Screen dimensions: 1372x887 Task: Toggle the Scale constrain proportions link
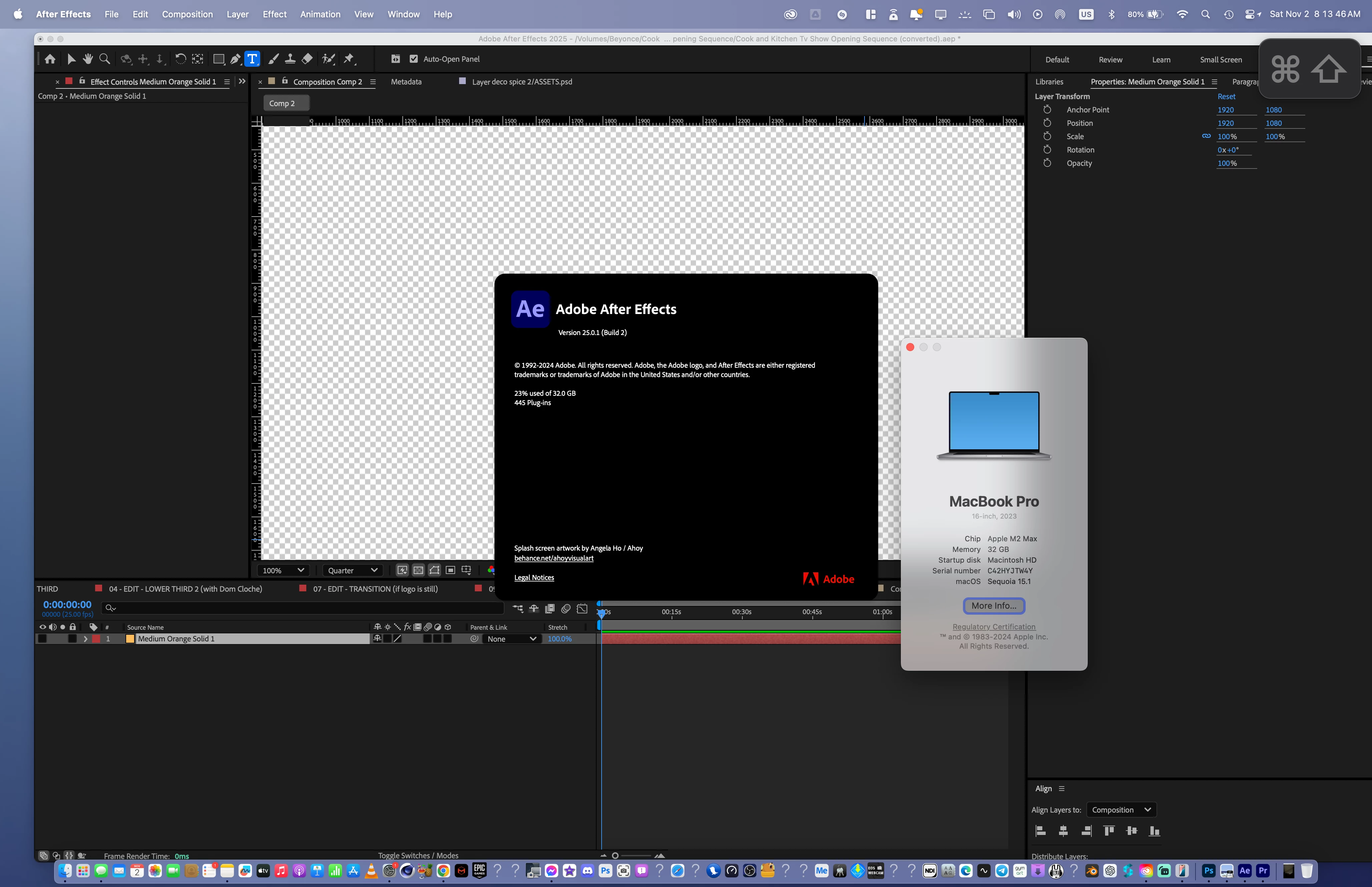(x=1206, y=136)
